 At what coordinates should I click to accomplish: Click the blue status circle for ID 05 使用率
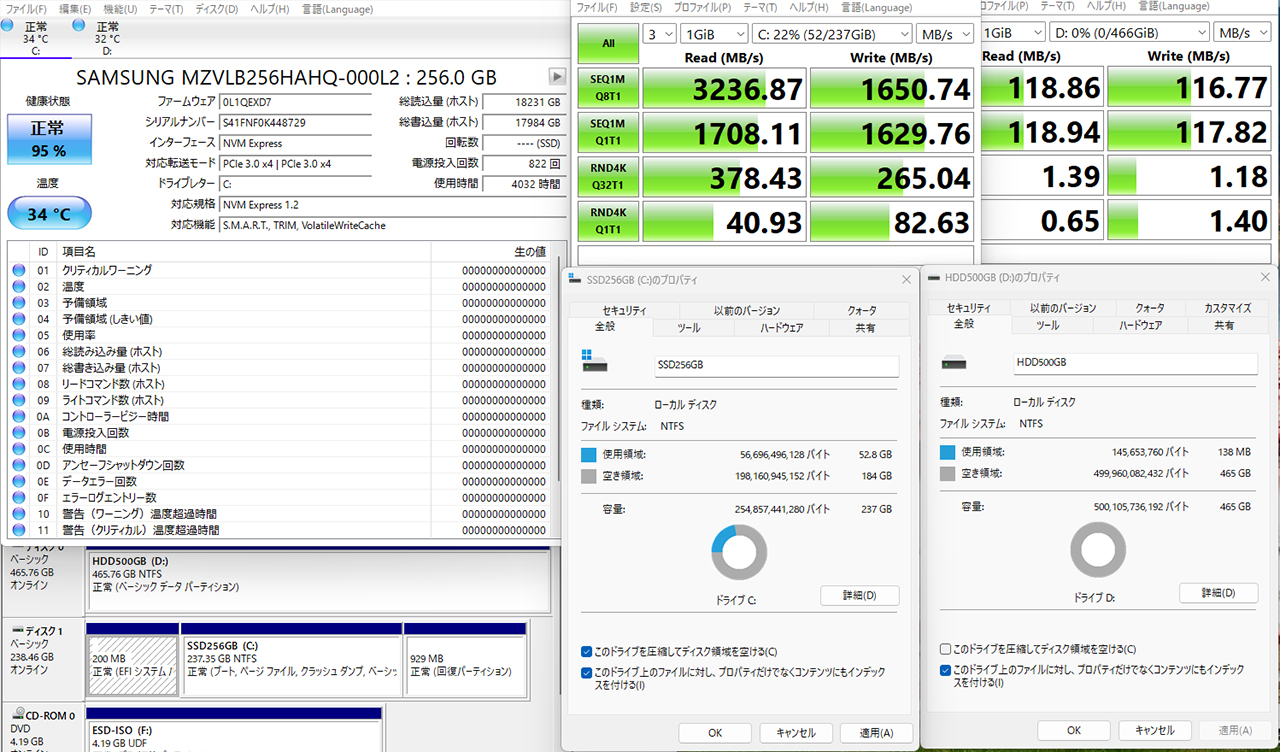18,335
